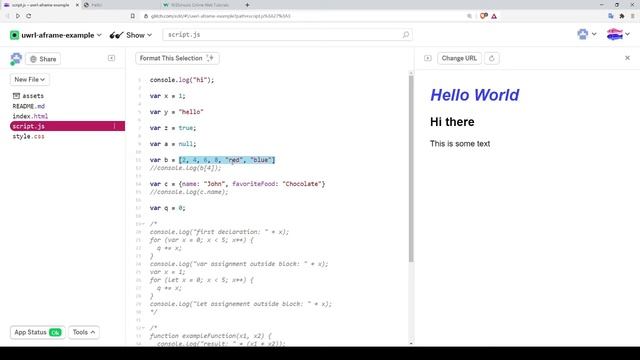
Task: Click the highlighted array on the var b line
Action: coord(227,160)
